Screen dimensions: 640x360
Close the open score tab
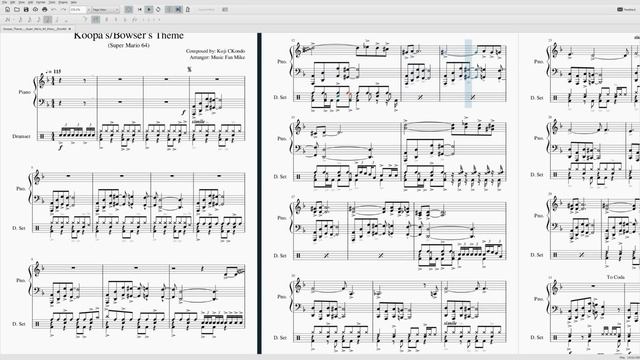(70, 29)
